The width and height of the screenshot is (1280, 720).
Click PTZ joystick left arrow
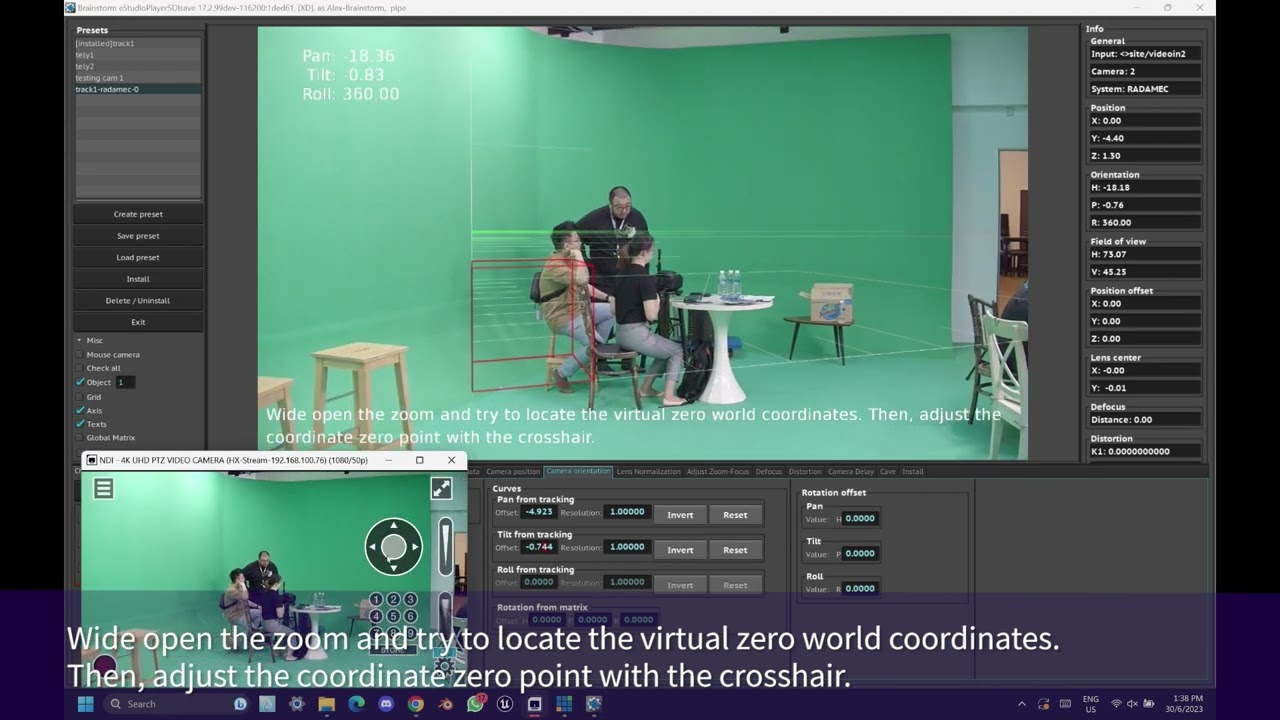click(373, 546)
